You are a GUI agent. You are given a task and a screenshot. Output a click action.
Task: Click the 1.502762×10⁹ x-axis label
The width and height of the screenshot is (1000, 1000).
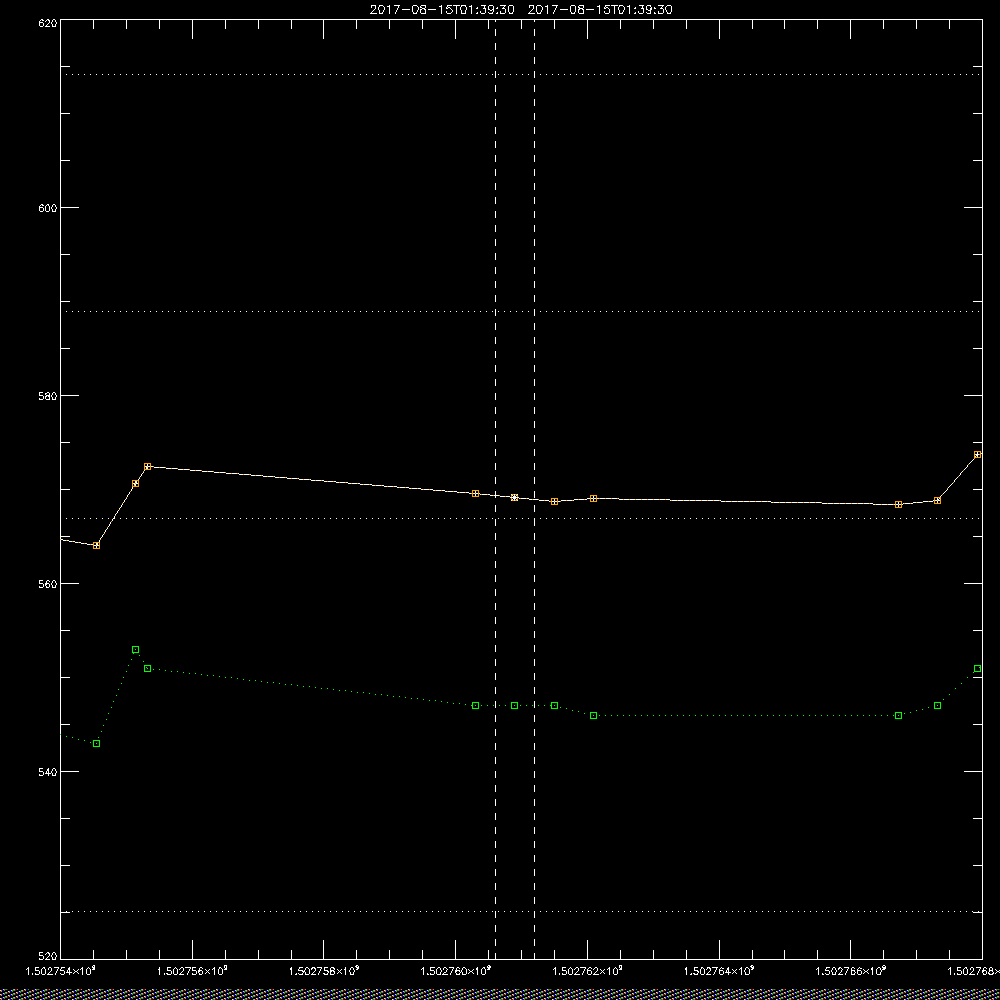(587, 971)
